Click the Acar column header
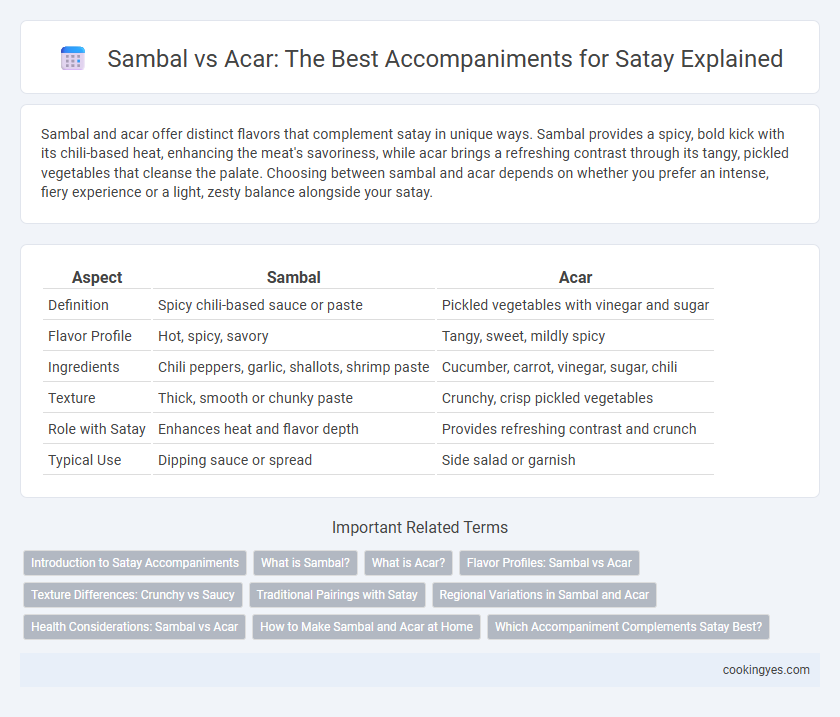The image size is (840, 717). click(575, 277)
